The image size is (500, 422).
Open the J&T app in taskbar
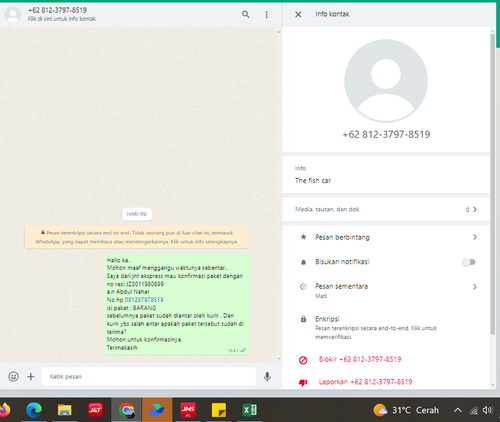click(x=95, y=410)
